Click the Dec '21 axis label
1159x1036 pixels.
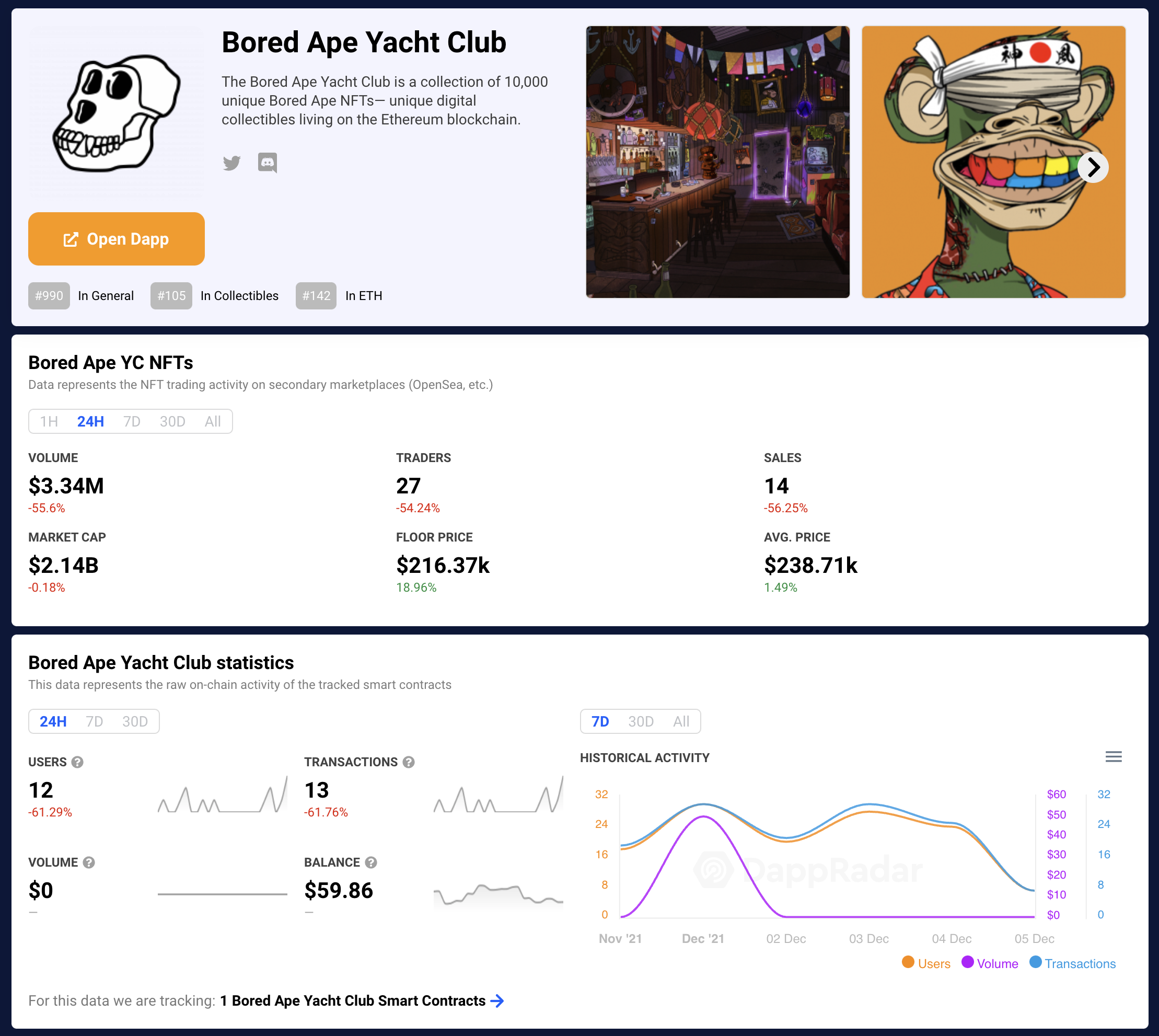point(703,938)
